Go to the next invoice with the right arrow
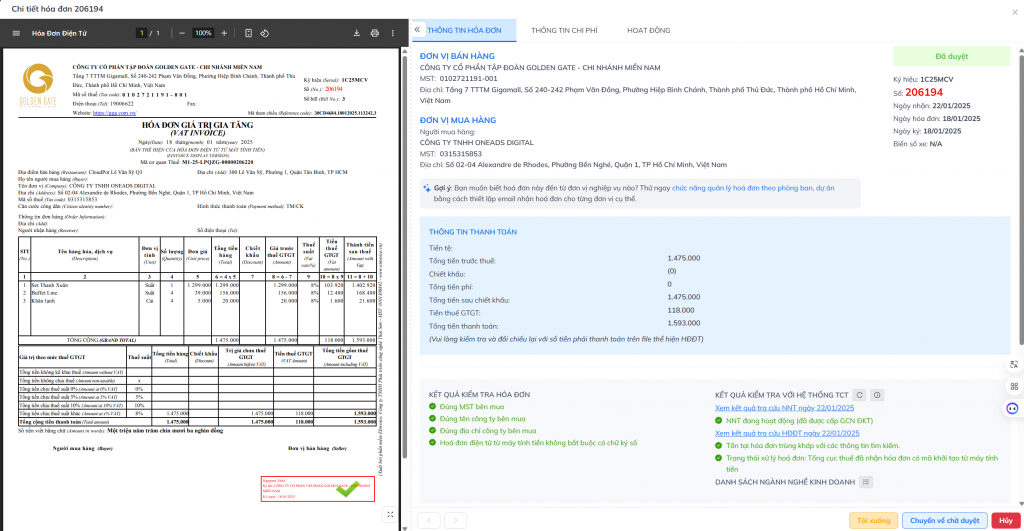The image size is (1024, 531). pyautogui.click(x=455, y=521)
